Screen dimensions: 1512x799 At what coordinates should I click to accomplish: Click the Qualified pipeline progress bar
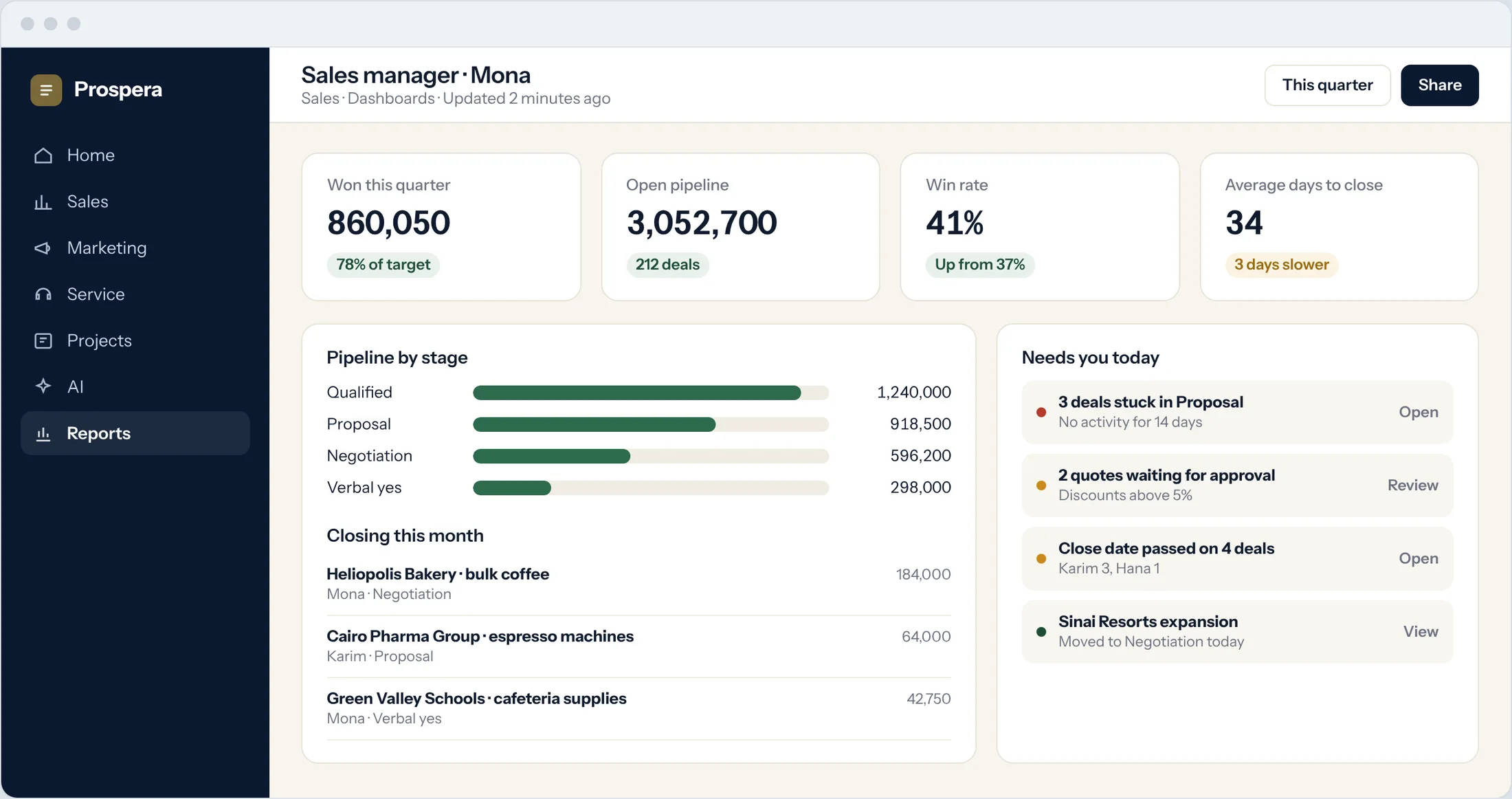tap(651, 393)
